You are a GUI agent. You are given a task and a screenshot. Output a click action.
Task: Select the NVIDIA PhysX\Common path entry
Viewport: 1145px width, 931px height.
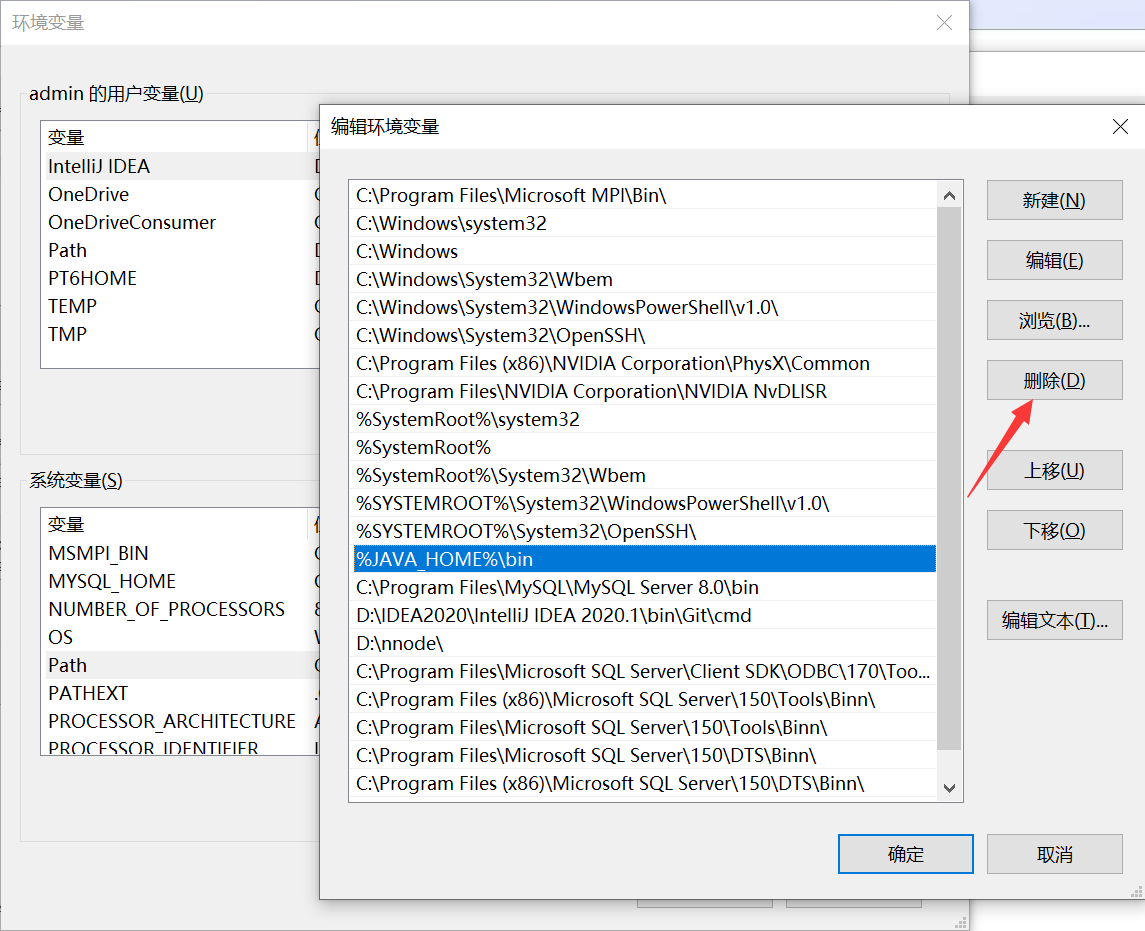pos(644,364)
